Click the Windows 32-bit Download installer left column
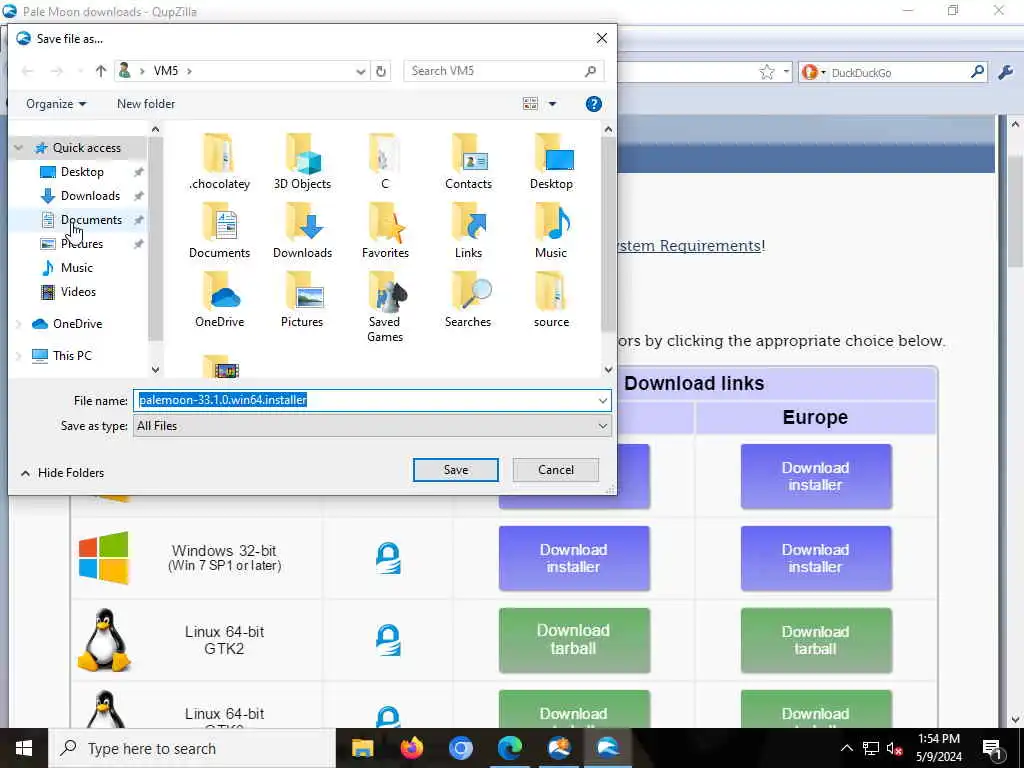The width and height of the screenshot is (1024, 768). (574, 558)
